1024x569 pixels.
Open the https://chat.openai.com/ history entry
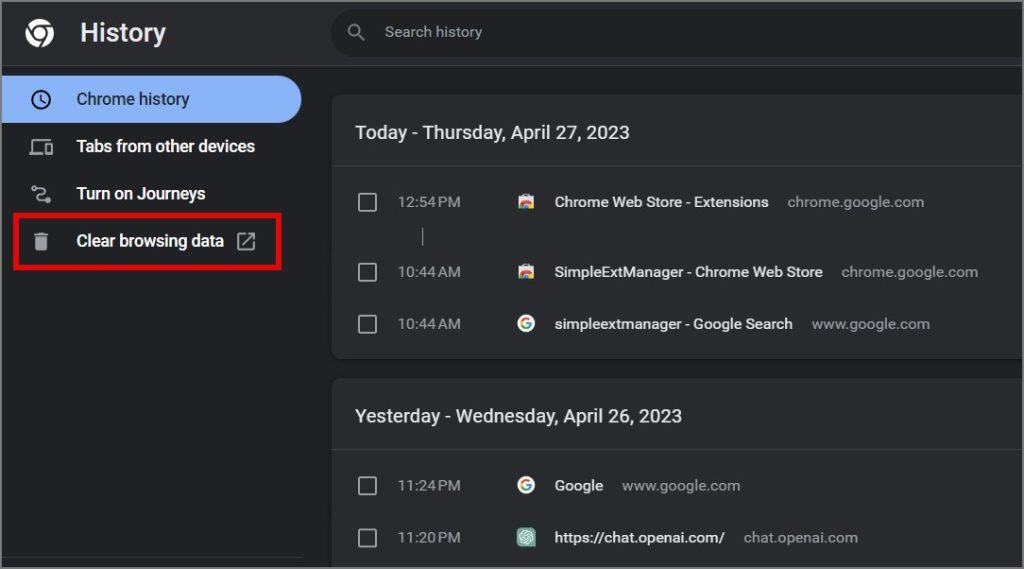[639, 538]
